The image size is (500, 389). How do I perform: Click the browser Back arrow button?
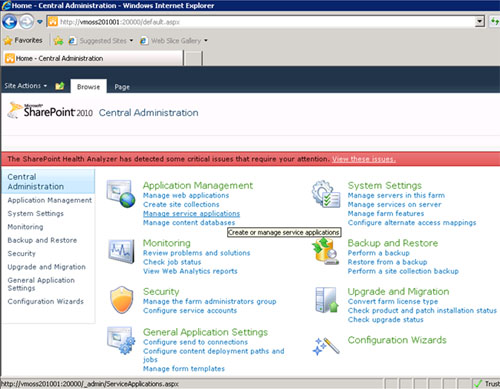pyautogui.click(x=9, y=22)
